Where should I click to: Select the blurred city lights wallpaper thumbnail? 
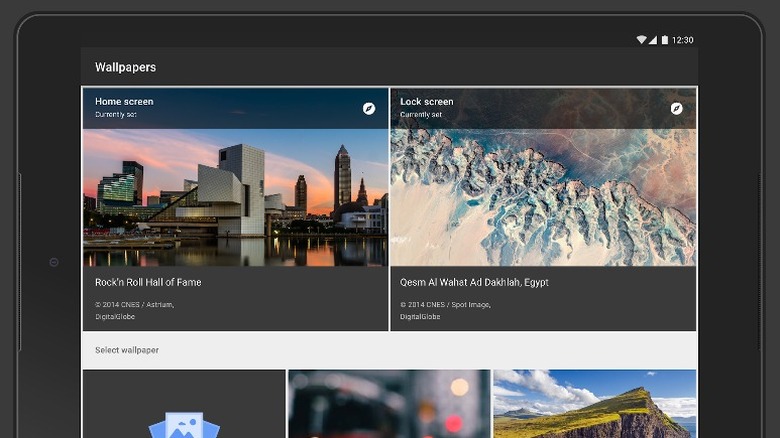[389, 404]
